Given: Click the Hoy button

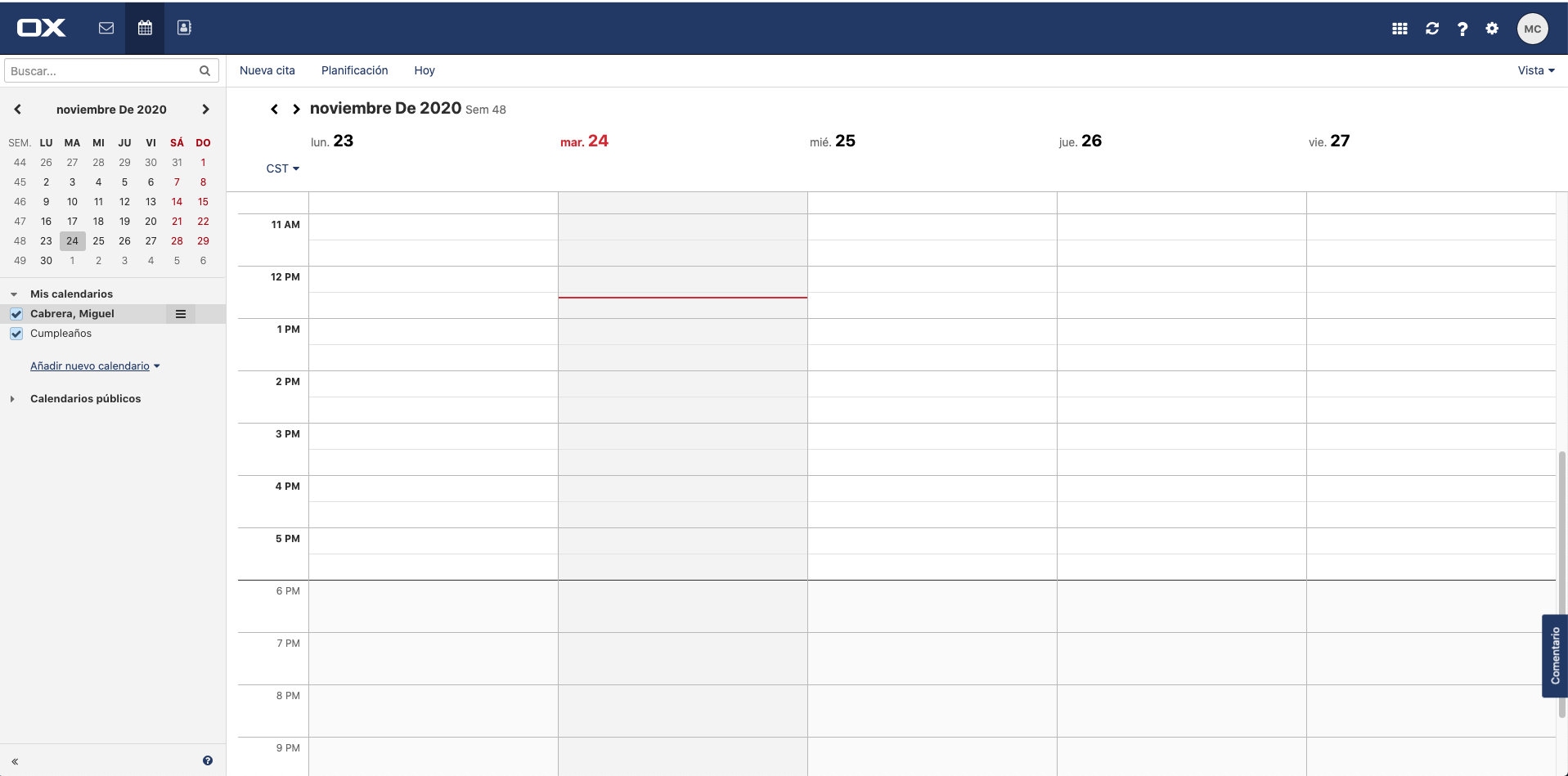Looking at the screenshot, I should click(424, 70).
